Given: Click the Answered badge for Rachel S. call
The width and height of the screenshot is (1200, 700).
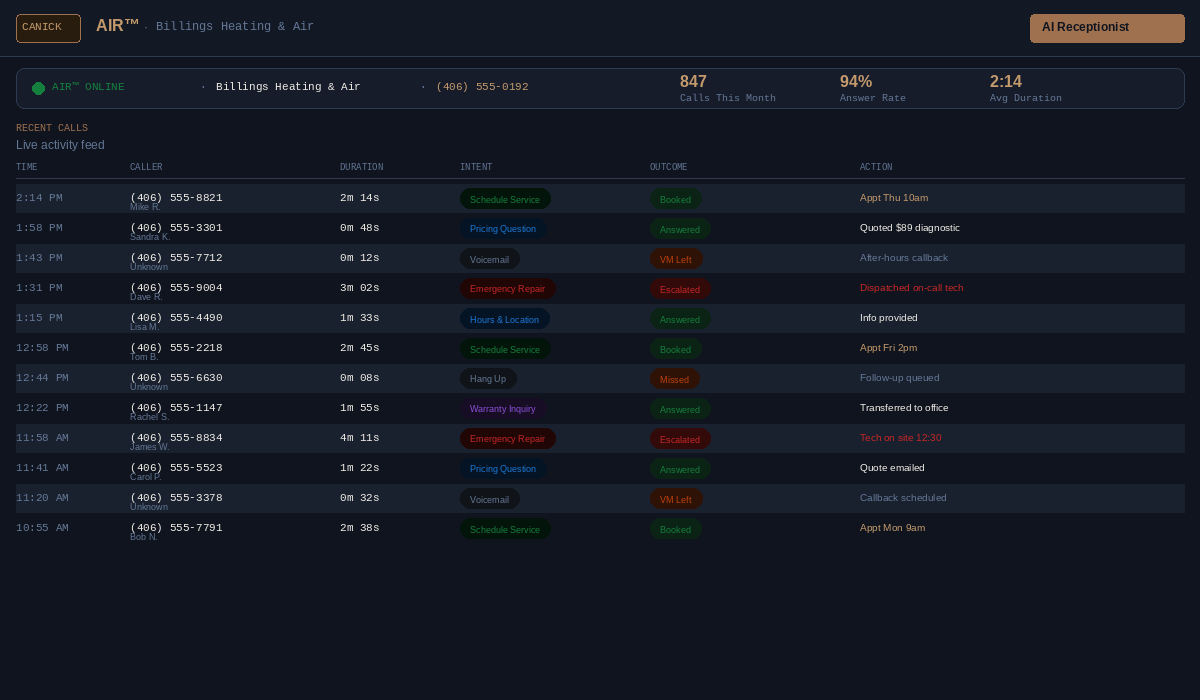Looking at the screenshot, I should pyautogui.click(x=680, y=409).
